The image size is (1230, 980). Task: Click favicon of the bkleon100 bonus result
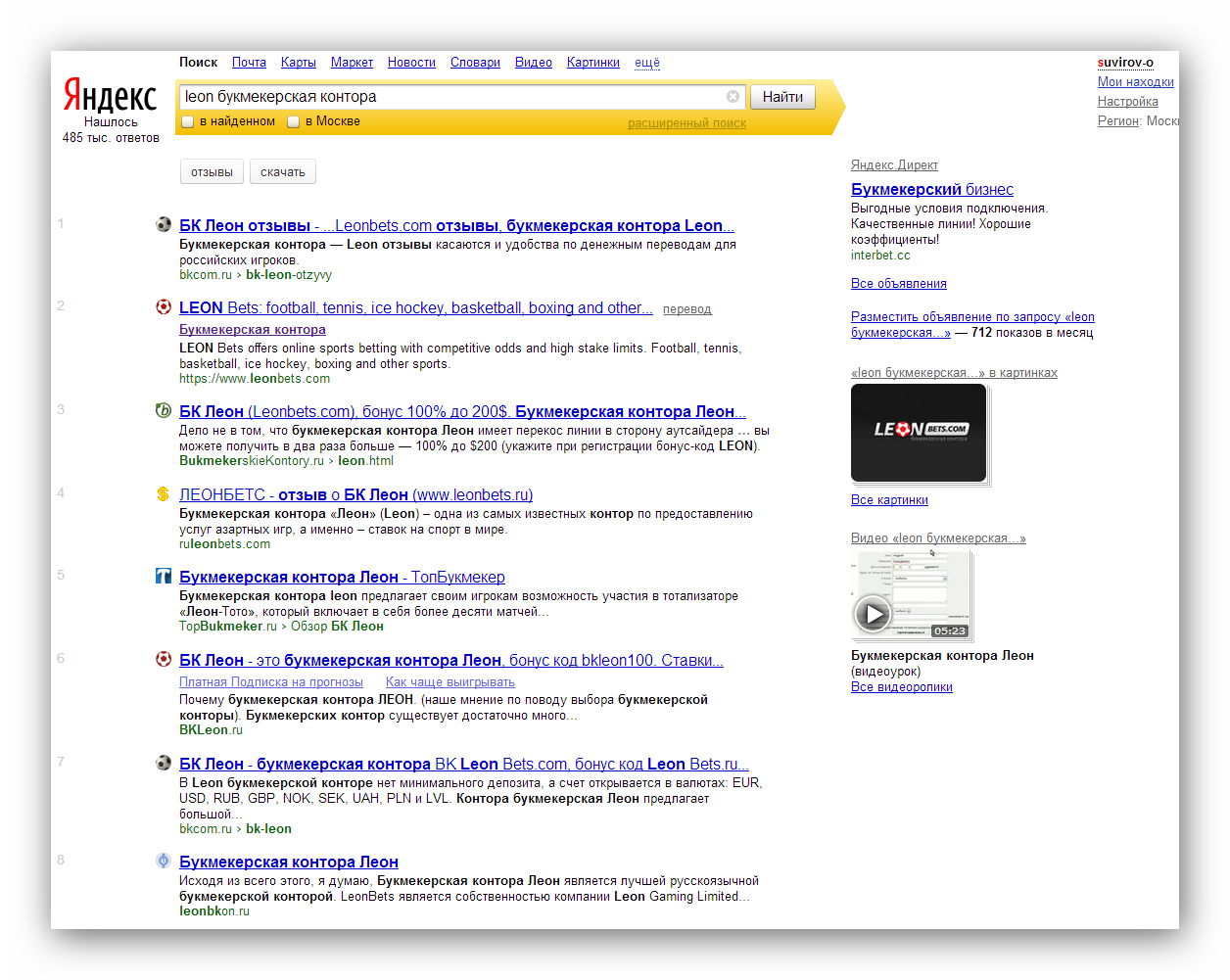(x=164, y=659)
